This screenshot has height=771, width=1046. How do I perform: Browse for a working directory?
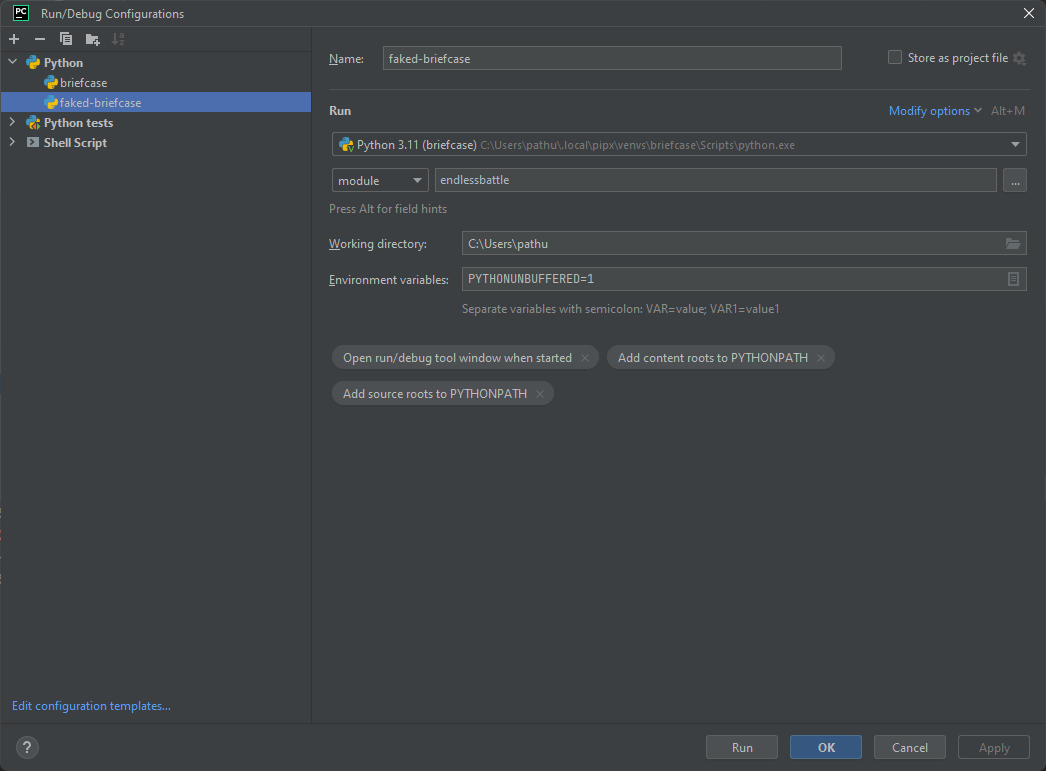(1012, 243)
